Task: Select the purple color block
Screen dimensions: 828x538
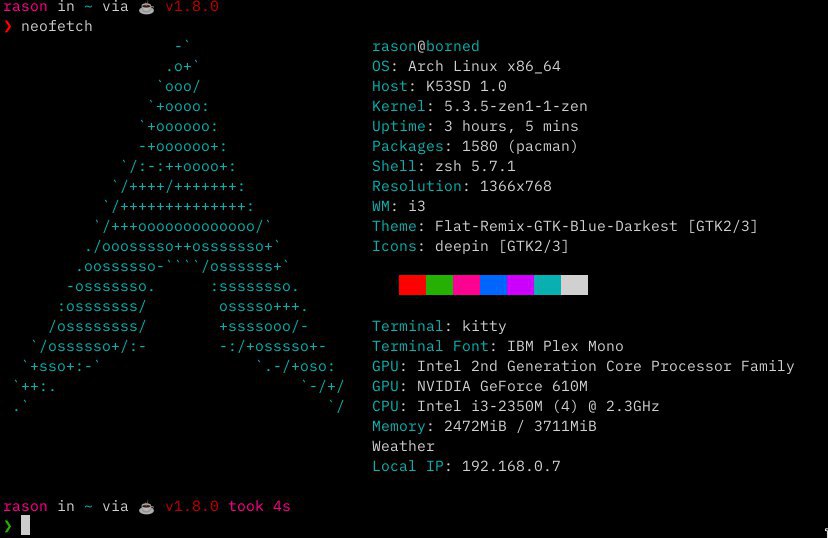Action: pyautogui.click(x=520, y=285)
